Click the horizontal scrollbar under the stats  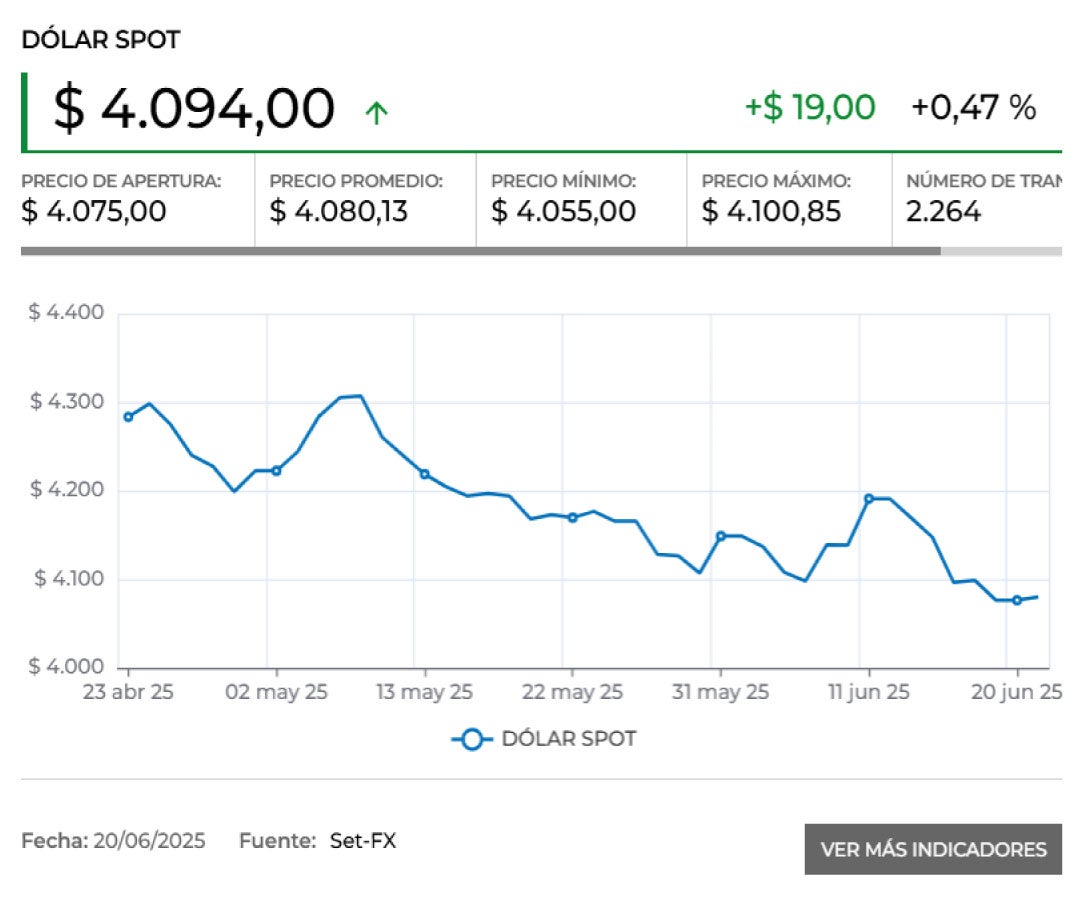[x=480, y=251]
